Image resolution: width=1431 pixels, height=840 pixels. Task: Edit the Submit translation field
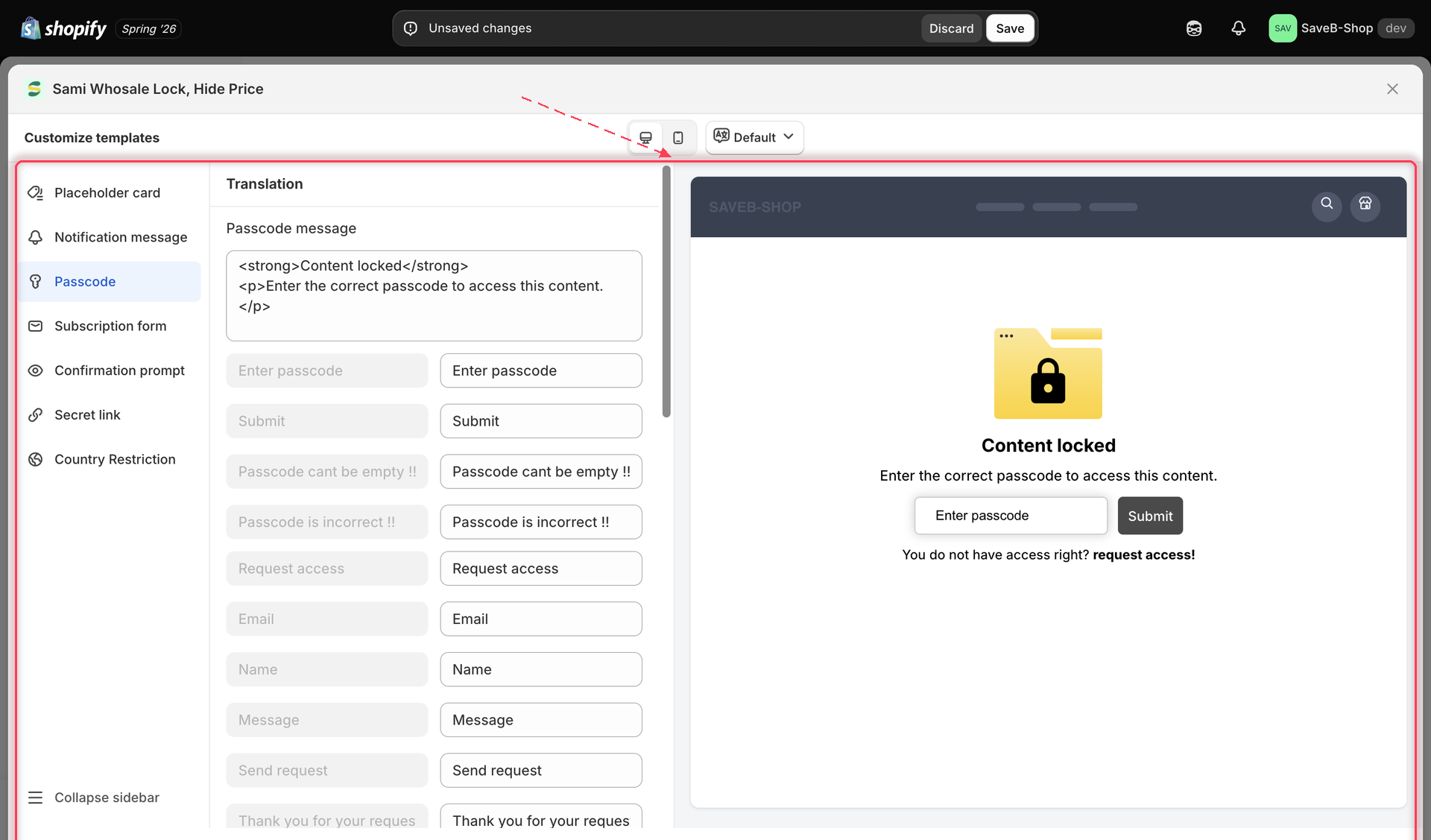tap(541, 421)
